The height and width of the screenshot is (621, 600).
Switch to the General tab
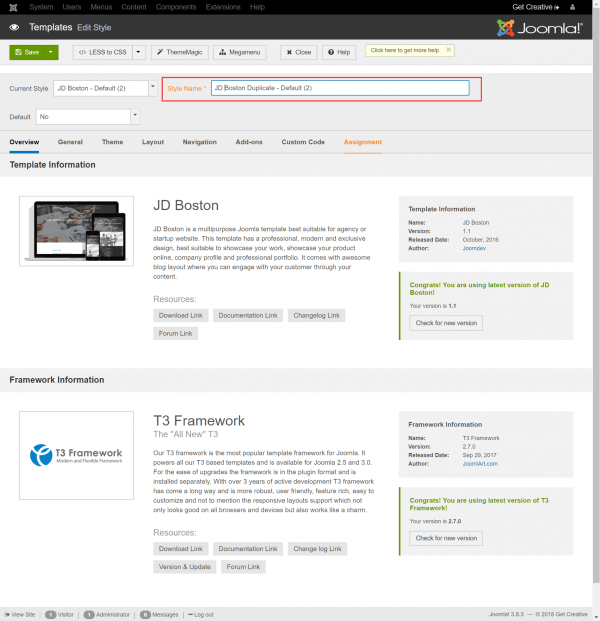pyautogui.click(x=70, y=142)
